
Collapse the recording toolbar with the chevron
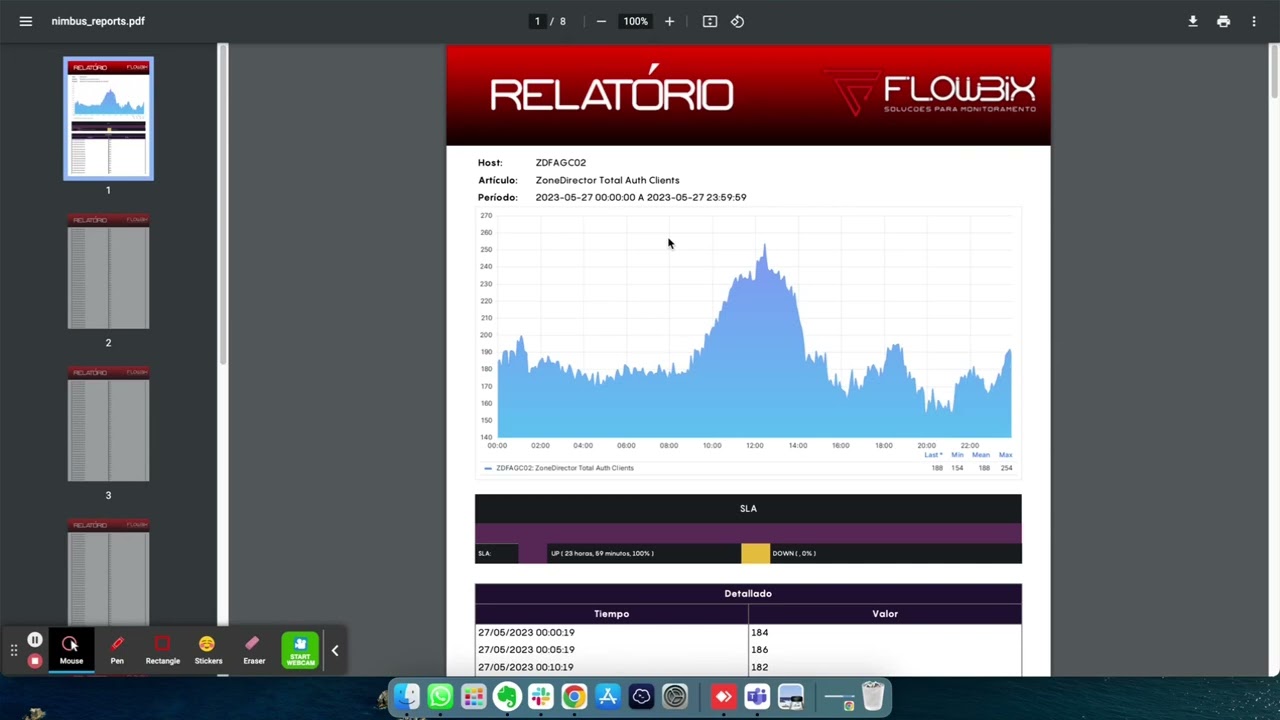click(x=335, y=651)
